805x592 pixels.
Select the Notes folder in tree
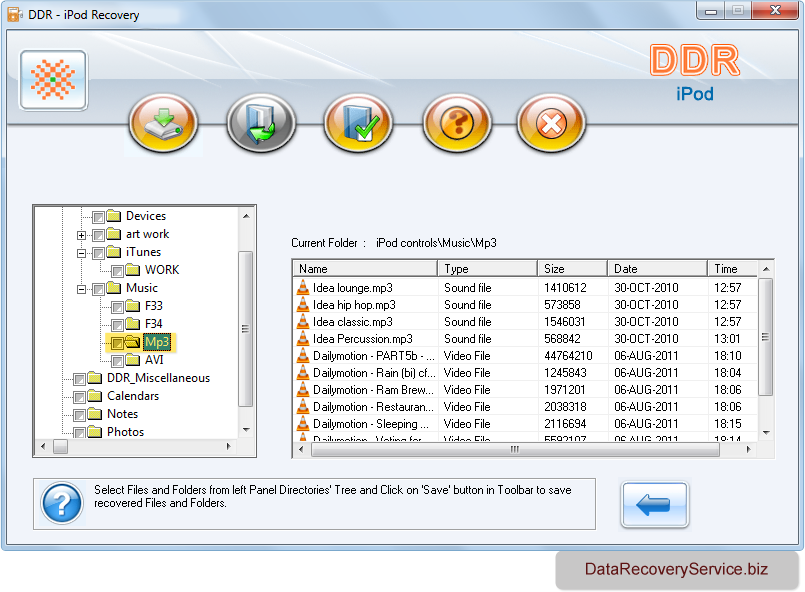click(x=122, y=414)
